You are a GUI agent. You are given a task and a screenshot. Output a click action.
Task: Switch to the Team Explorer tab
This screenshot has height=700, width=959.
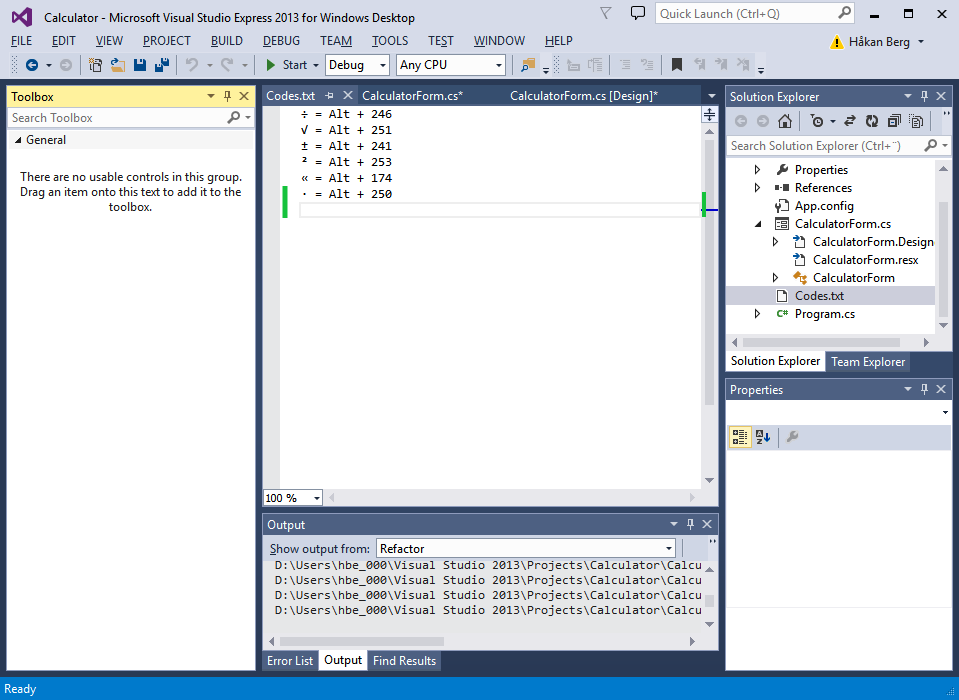click(867, 361)
